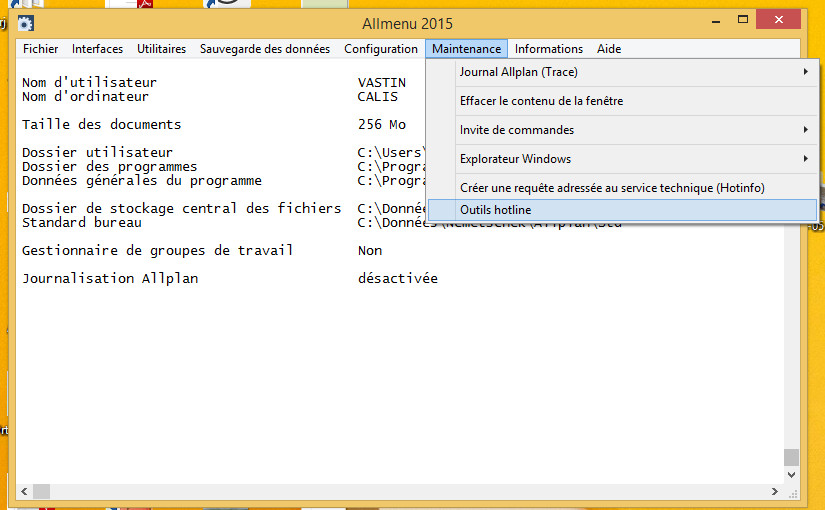Click arrow next to Journal Allplan (Trace)
The height and width of the screenshot is (510, 825).
point(806,72)
